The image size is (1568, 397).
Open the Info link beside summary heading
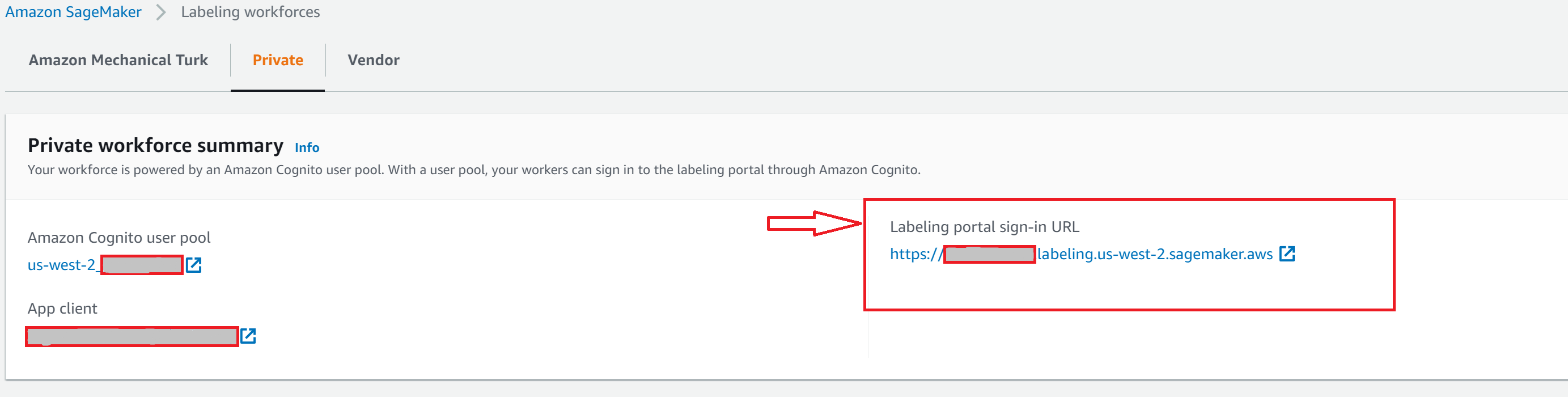point(307,147)
